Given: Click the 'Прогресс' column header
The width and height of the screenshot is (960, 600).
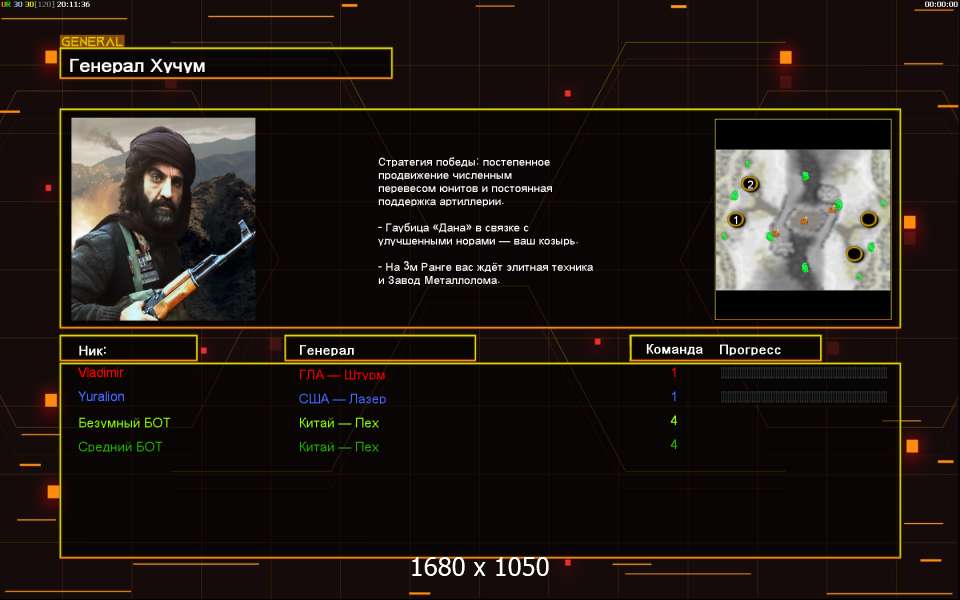Looking at the screenshot, I should pyautogui.click(x=750, y=350).
